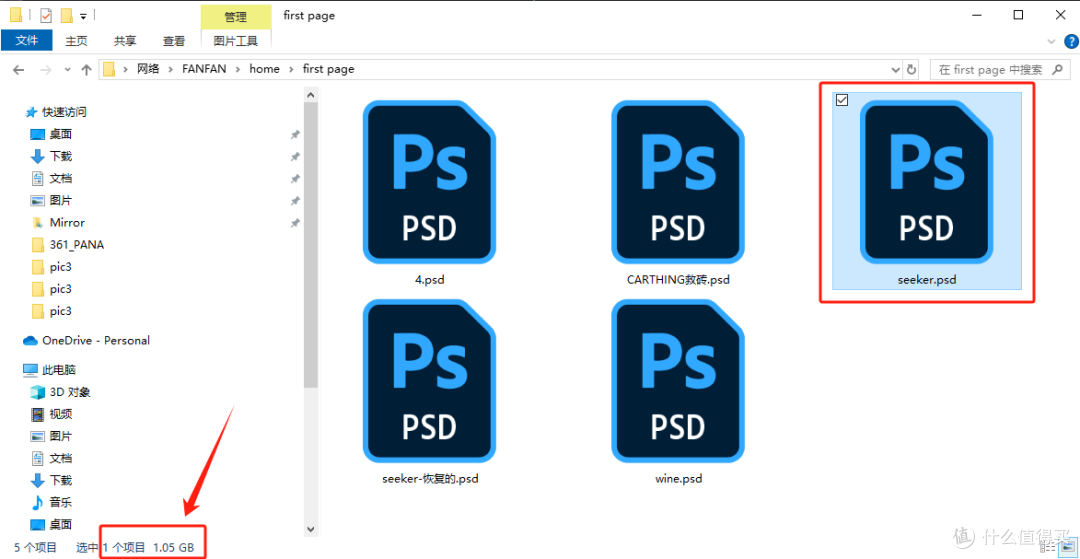The width and height of the screenshot is (1080, 559).
Task: Click the seeker.psd file icon
Action: (926, 182)
